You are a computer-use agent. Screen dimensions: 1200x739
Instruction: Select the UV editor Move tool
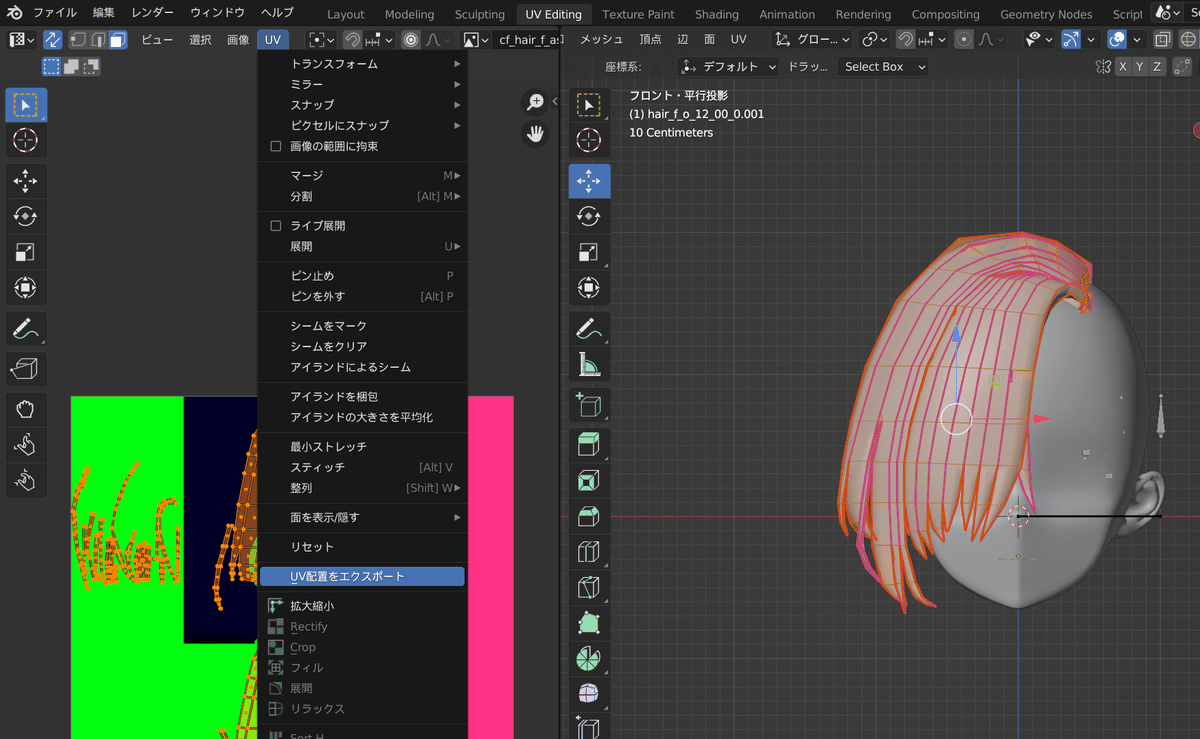(x=25, y=180)
